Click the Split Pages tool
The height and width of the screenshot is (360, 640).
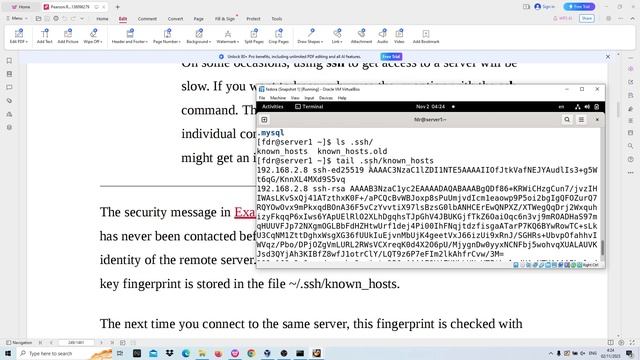(x=254, y=36)
